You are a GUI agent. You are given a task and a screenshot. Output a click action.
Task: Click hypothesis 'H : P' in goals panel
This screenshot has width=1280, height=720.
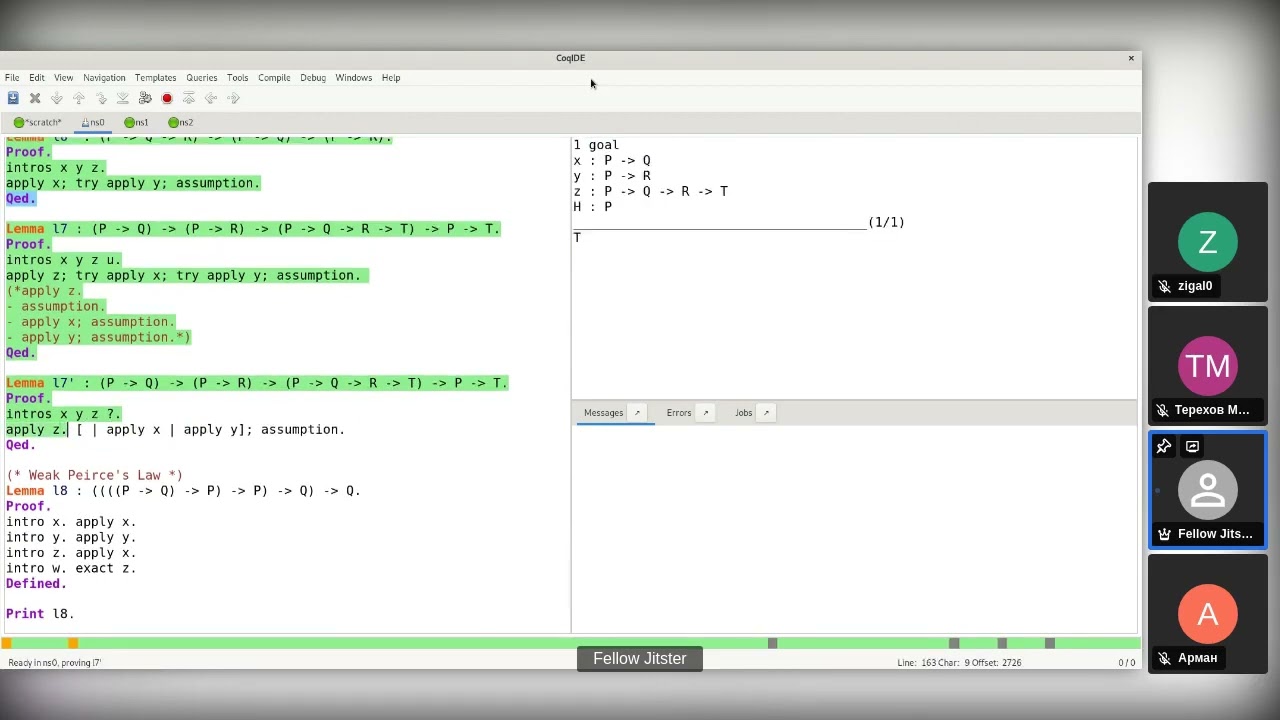click(592, 207)
